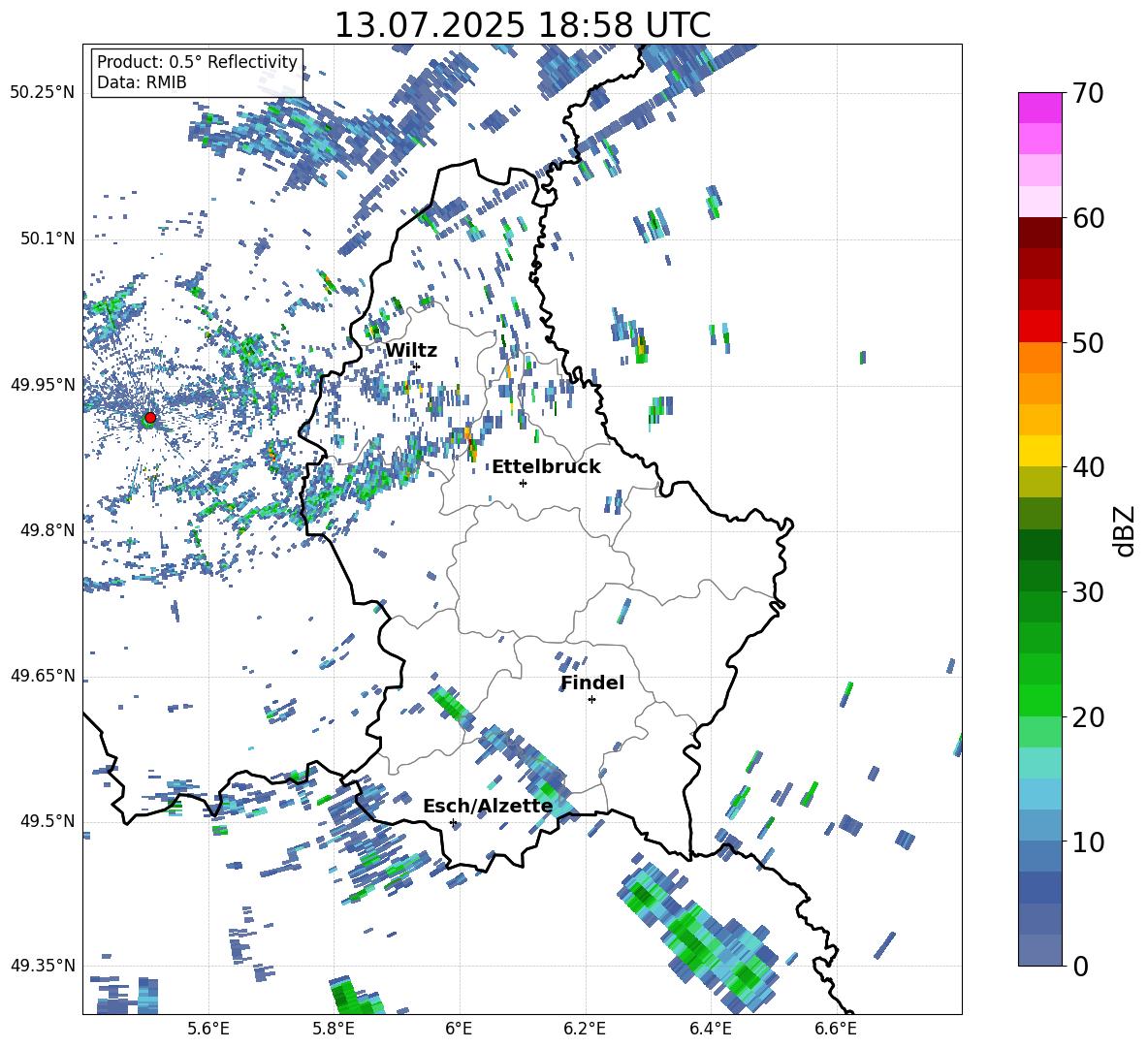Click the 6.6°E longitude label
The image size is (1148, 1048).
[836, 1029]
